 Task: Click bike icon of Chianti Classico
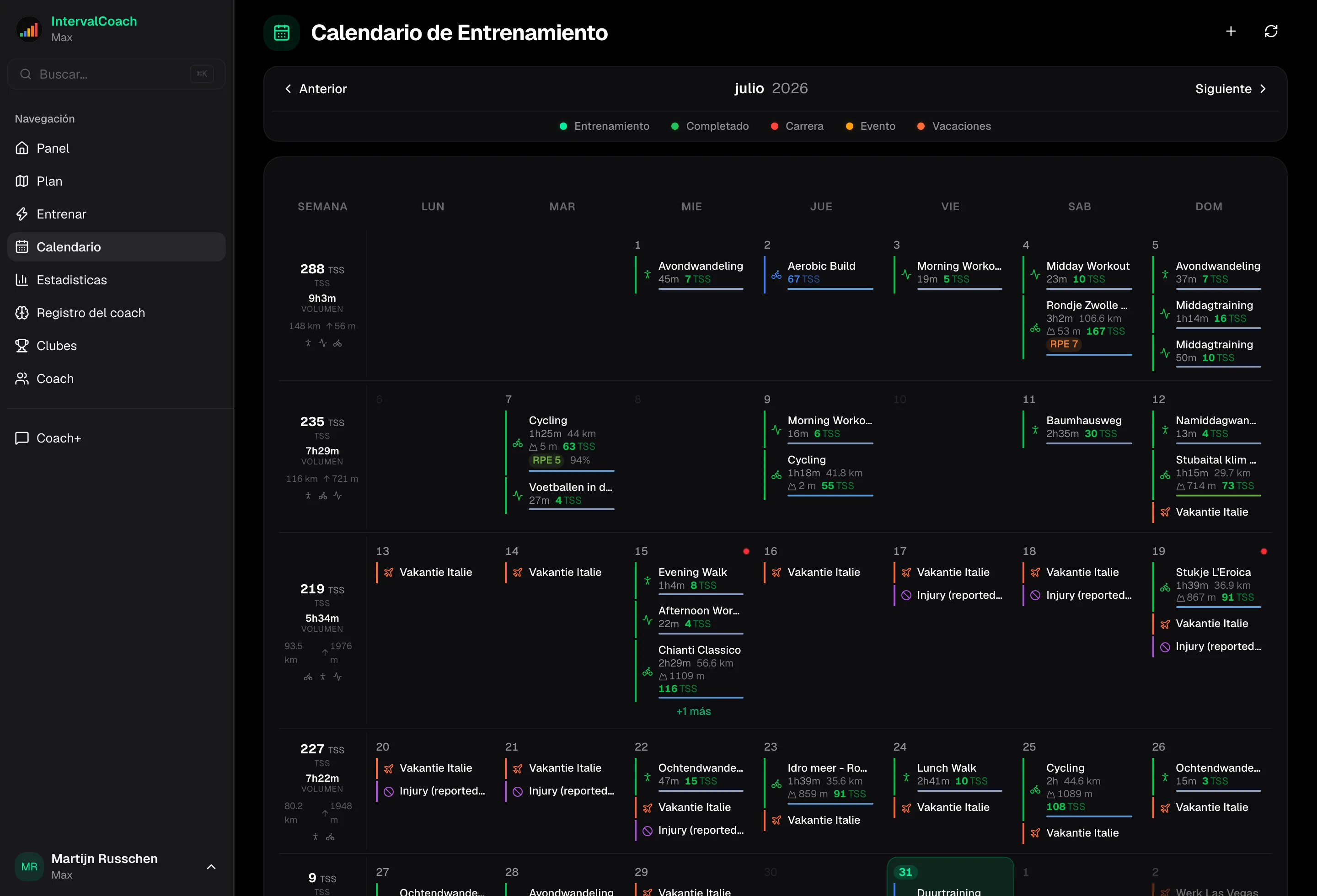647,672
